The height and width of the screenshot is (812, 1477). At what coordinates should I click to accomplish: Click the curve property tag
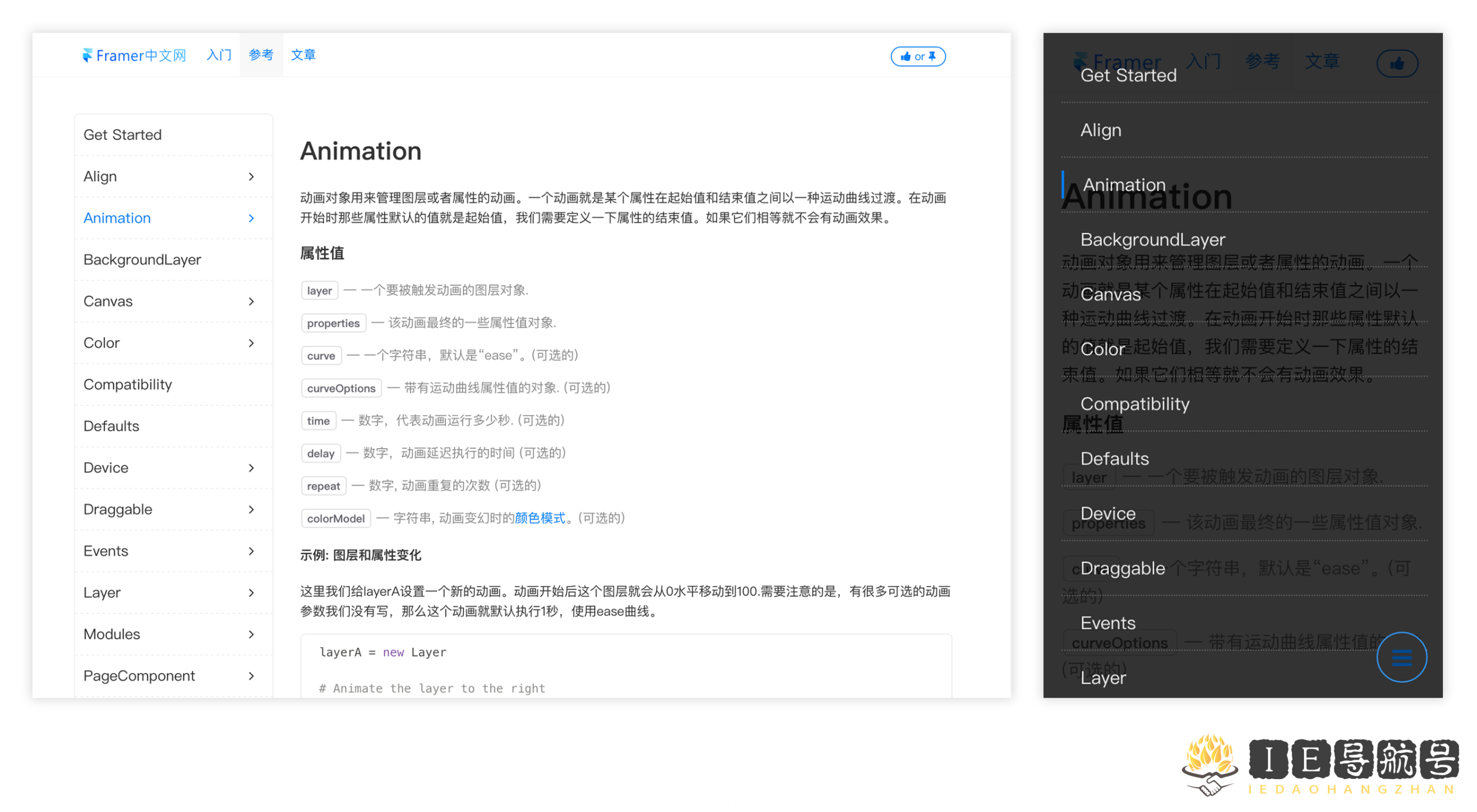coord(321,355)
